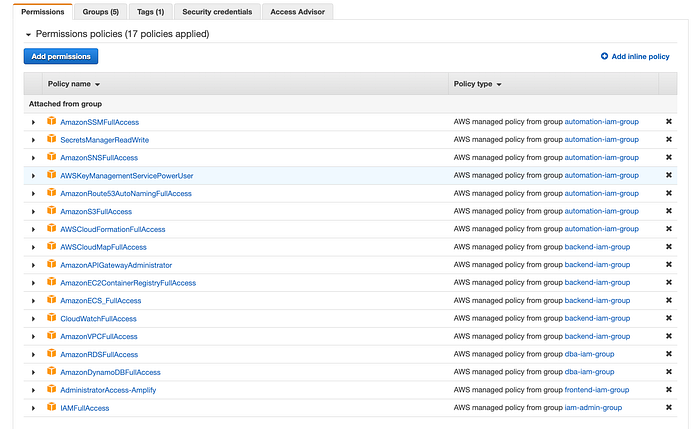This screenshot has width=700, height=429.
Task: Open the AmazonEC2ContainerRegistryFullAccess policy link
Action: (128, 283)
